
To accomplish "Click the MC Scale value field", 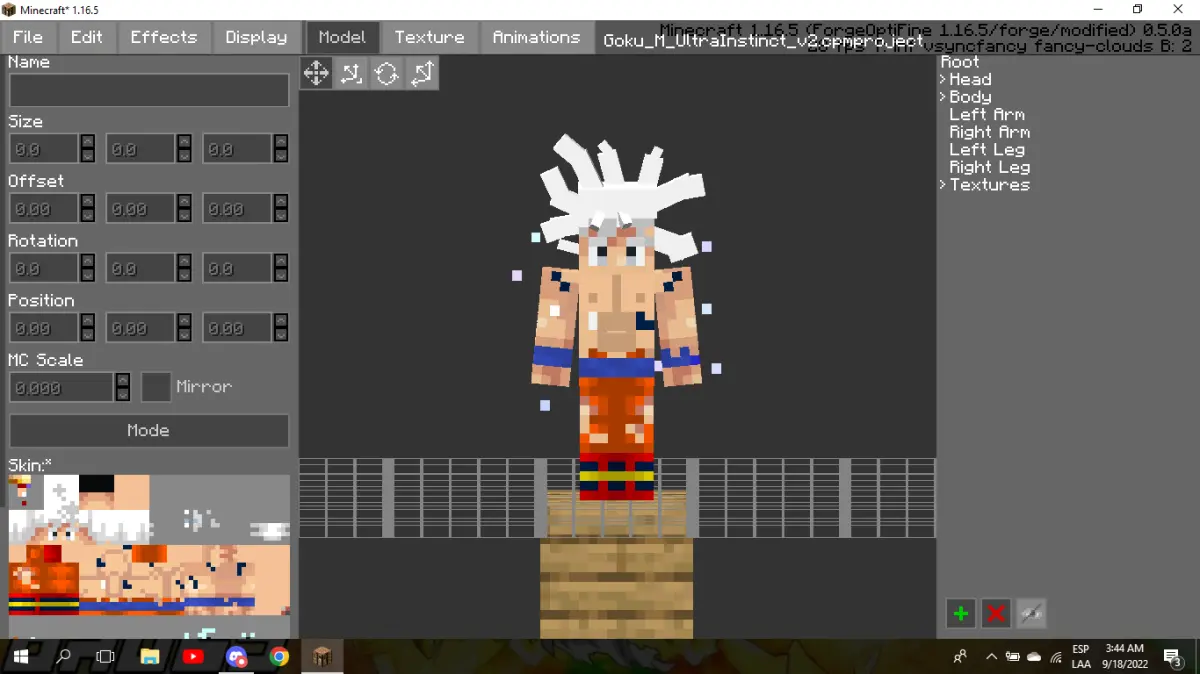I will point(62,387).
